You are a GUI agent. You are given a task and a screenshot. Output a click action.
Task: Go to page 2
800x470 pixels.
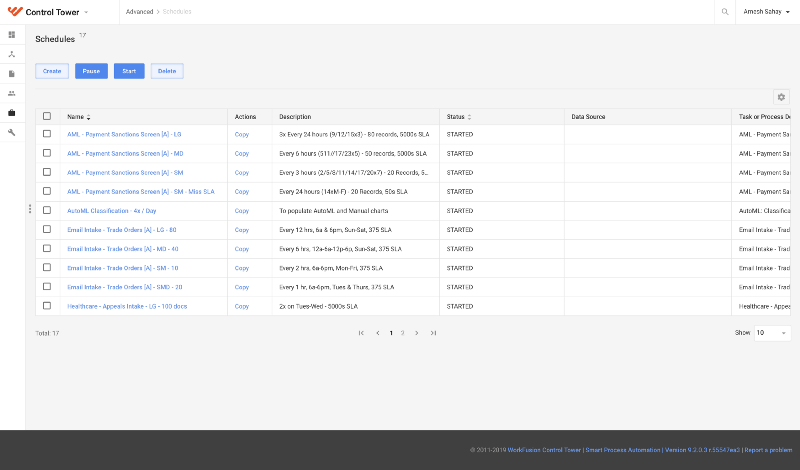[403, 333]
